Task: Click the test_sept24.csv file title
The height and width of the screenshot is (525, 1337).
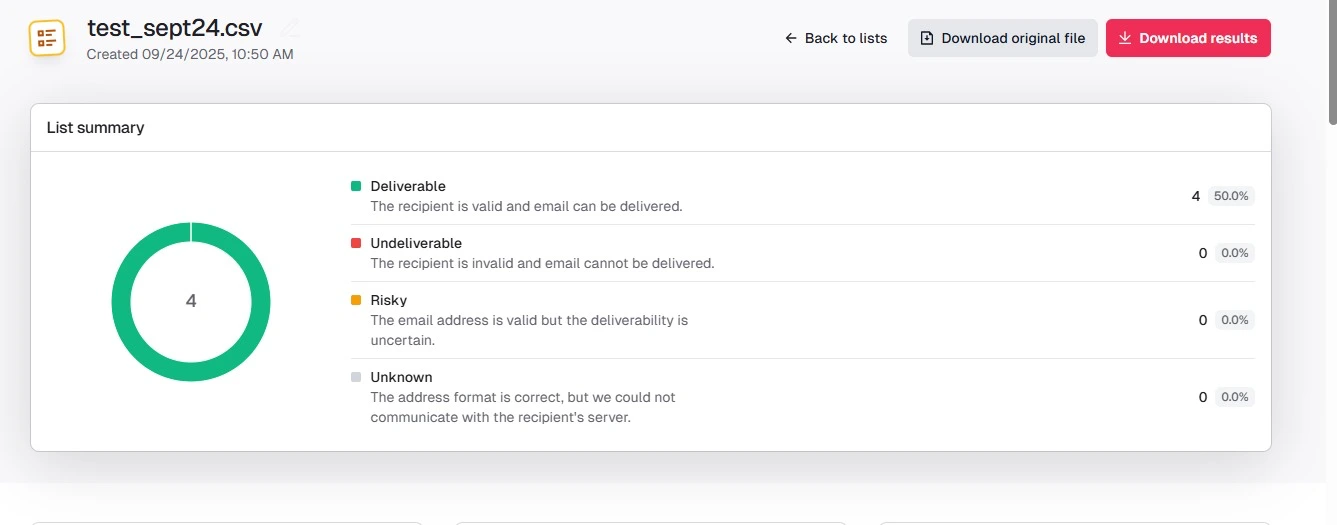Action: pos(175,28)
